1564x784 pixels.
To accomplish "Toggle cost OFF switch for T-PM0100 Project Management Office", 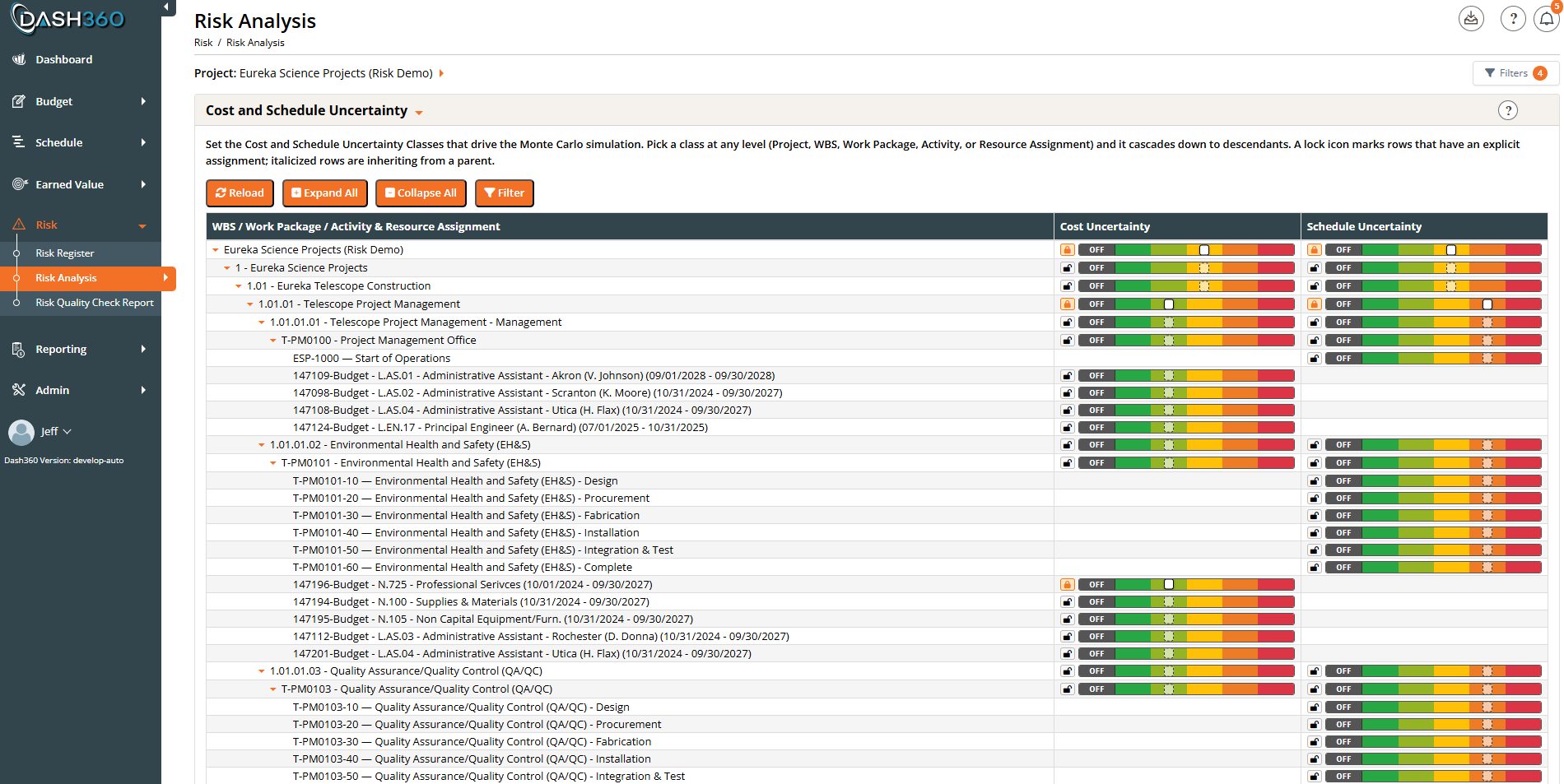I will 1096,340.
